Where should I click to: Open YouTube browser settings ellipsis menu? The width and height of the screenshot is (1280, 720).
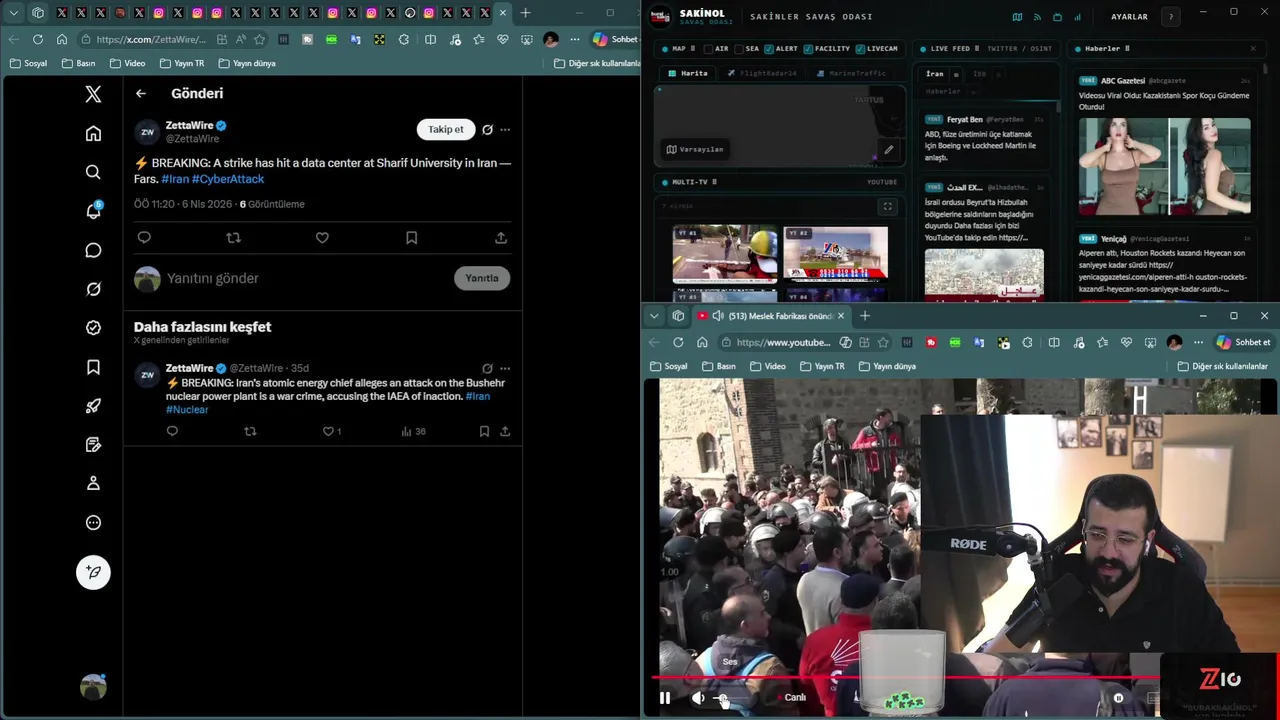click(1198, 342)
